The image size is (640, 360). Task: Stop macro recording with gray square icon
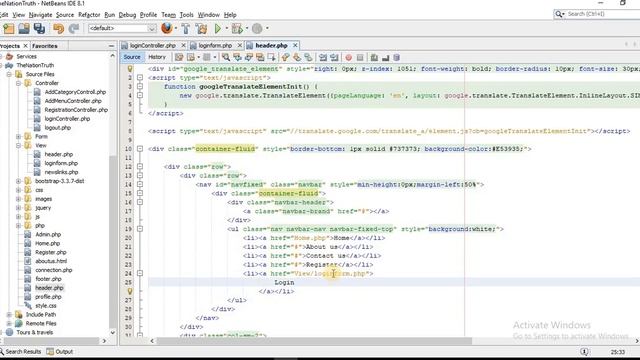tap(360, 57)
